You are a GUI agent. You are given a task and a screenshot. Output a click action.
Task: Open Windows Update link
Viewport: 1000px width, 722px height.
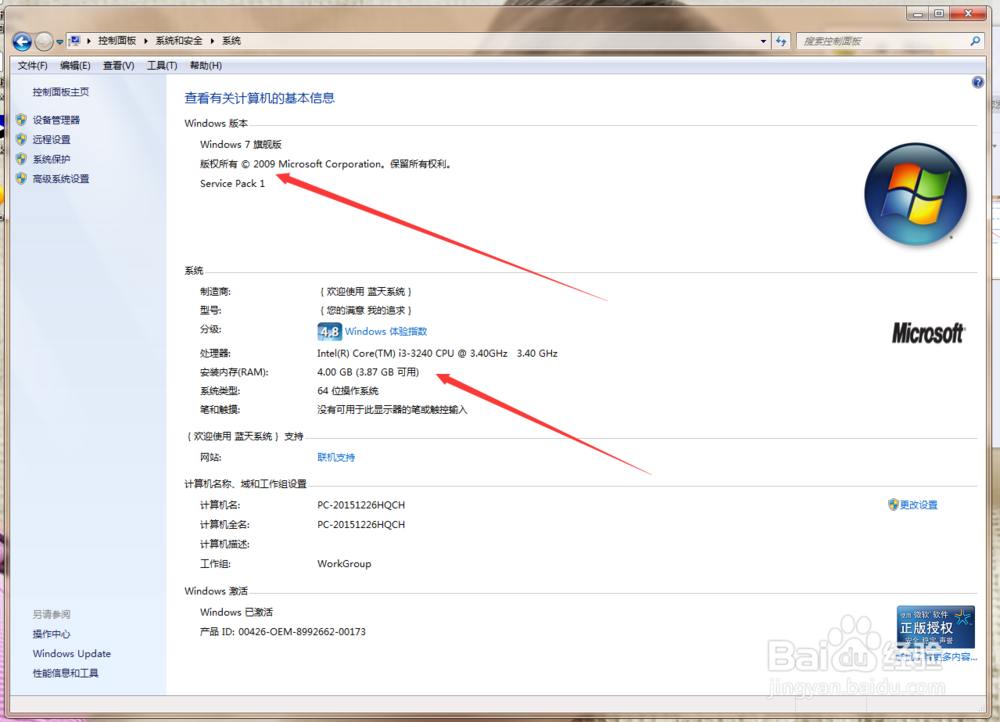pyautogui.click(x=71, y=654)
